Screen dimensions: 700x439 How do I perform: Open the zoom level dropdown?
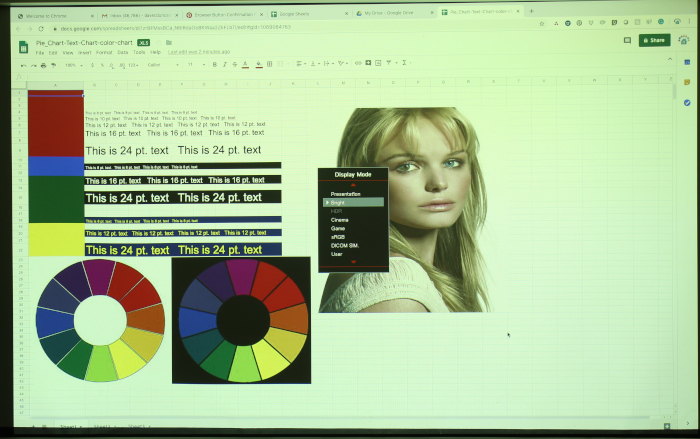tap(74, 65)
